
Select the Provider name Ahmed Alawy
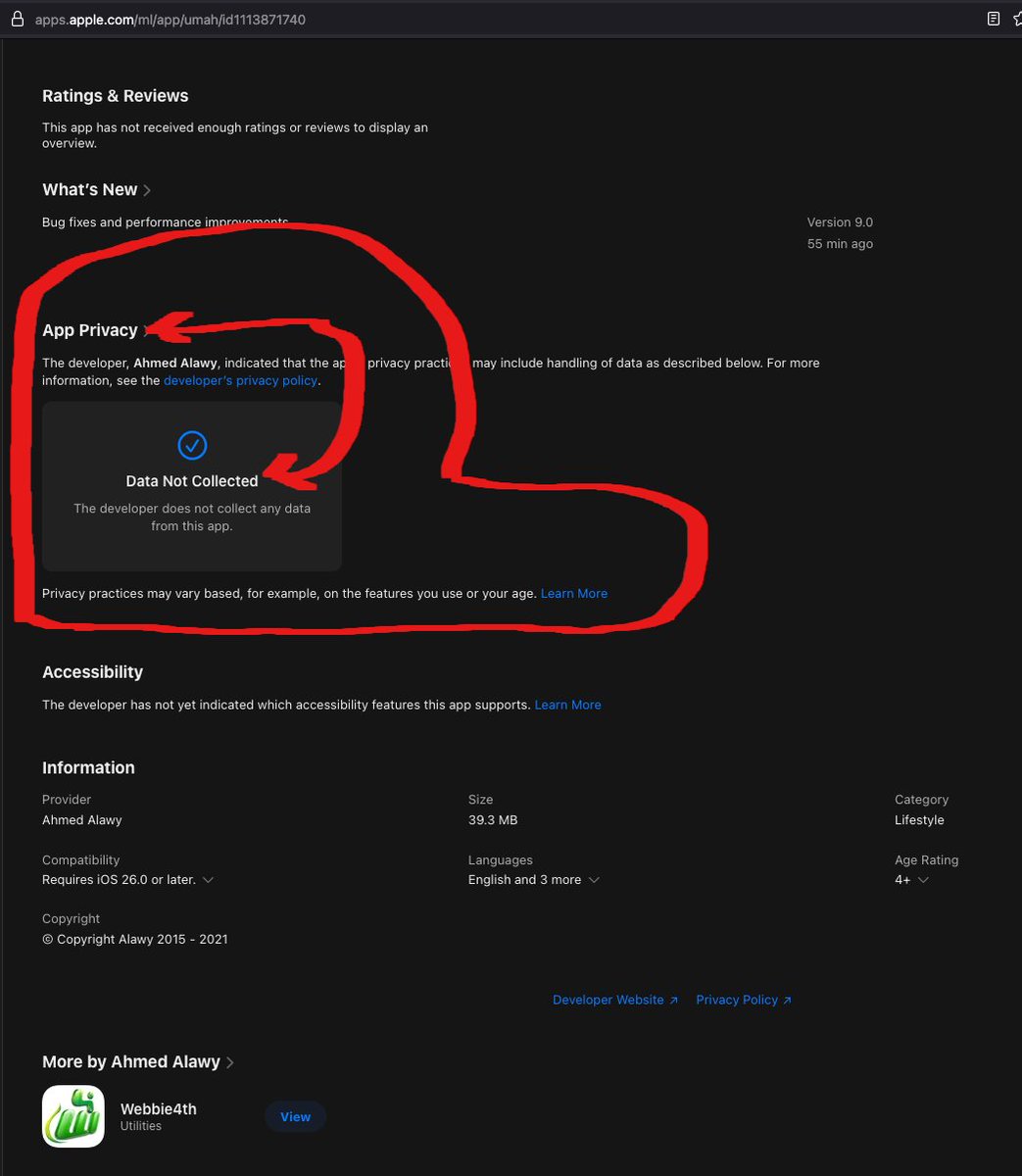82,820
